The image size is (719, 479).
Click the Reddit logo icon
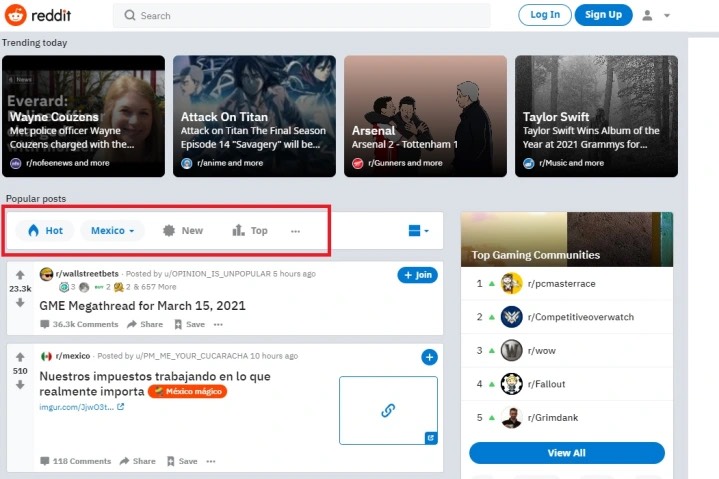(x=16, y=15)
